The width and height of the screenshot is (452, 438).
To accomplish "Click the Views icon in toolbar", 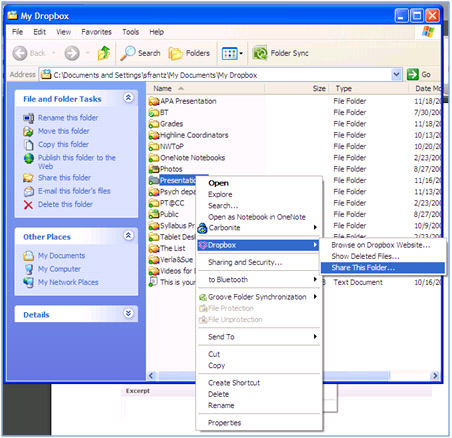I will pos(230,53).
